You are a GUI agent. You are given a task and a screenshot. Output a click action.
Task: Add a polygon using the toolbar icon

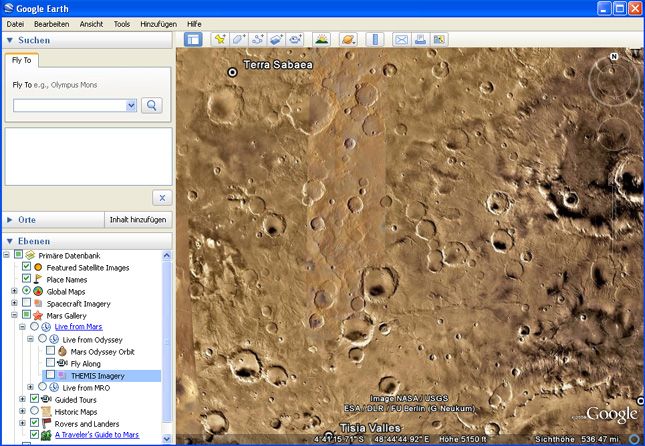(239, 40)
